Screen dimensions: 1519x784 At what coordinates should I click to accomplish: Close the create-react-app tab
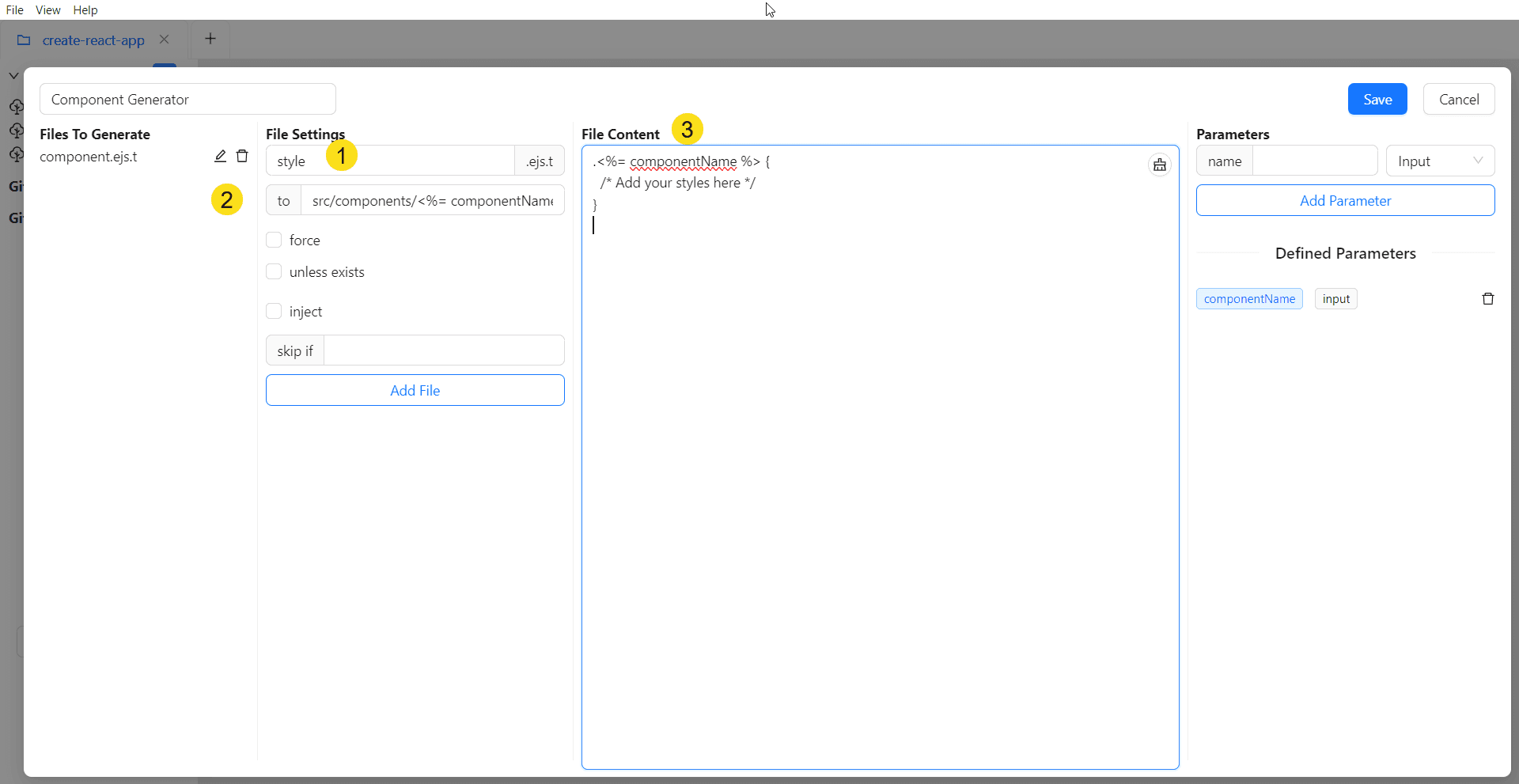point(165,39)
